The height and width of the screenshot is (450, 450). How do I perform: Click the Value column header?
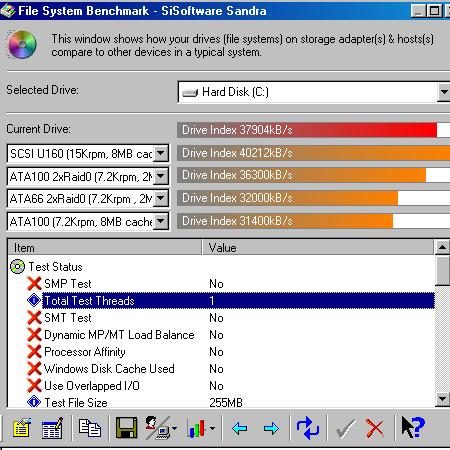coord(318,248)
